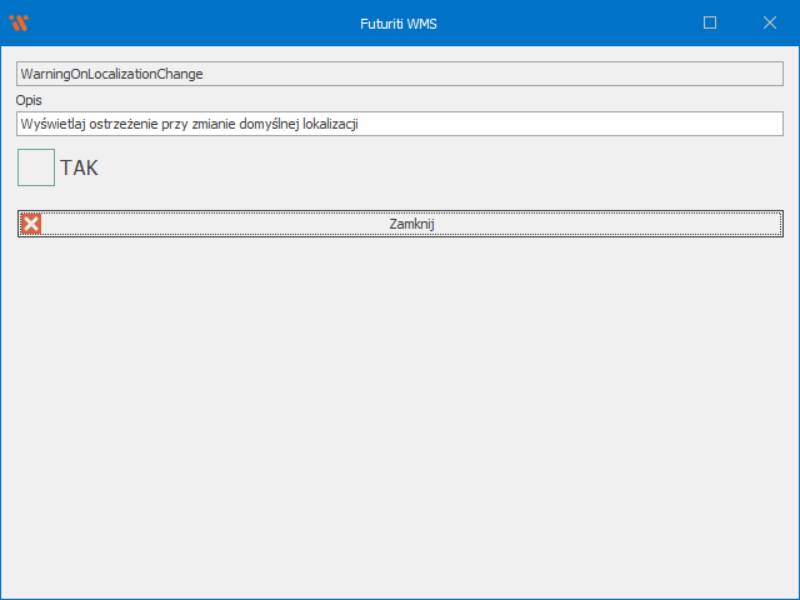Click the empty panel area below Zamknij
Viewport: 800px width, 600px height.
click(x=400, y=400)
